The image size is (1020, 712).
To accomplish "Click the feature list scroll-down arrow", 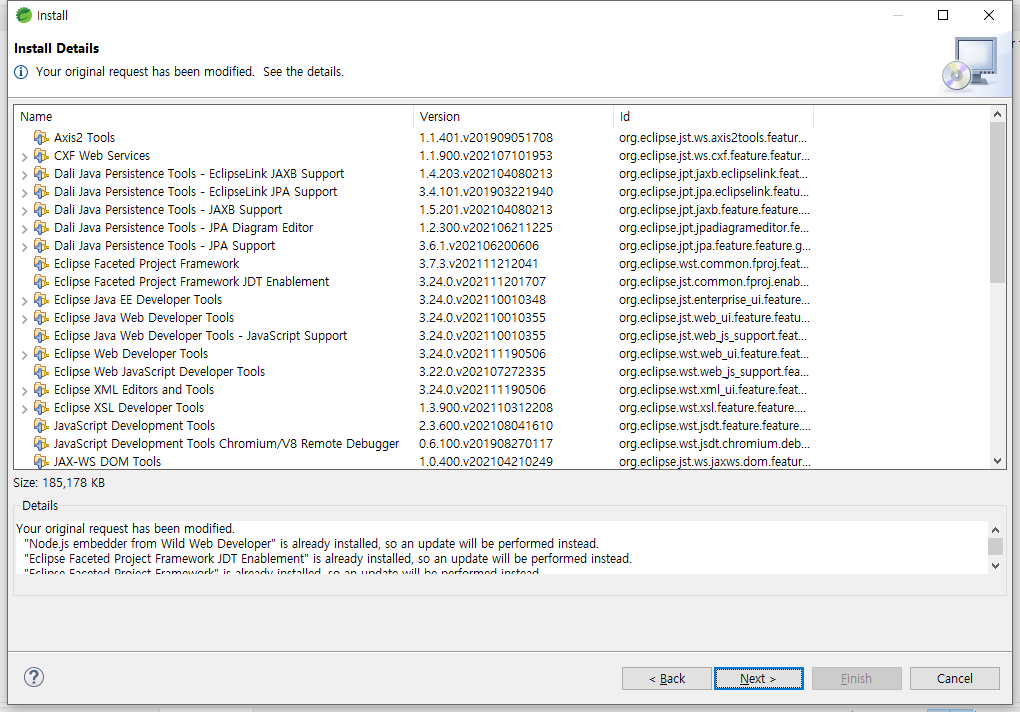I will 997,461.
